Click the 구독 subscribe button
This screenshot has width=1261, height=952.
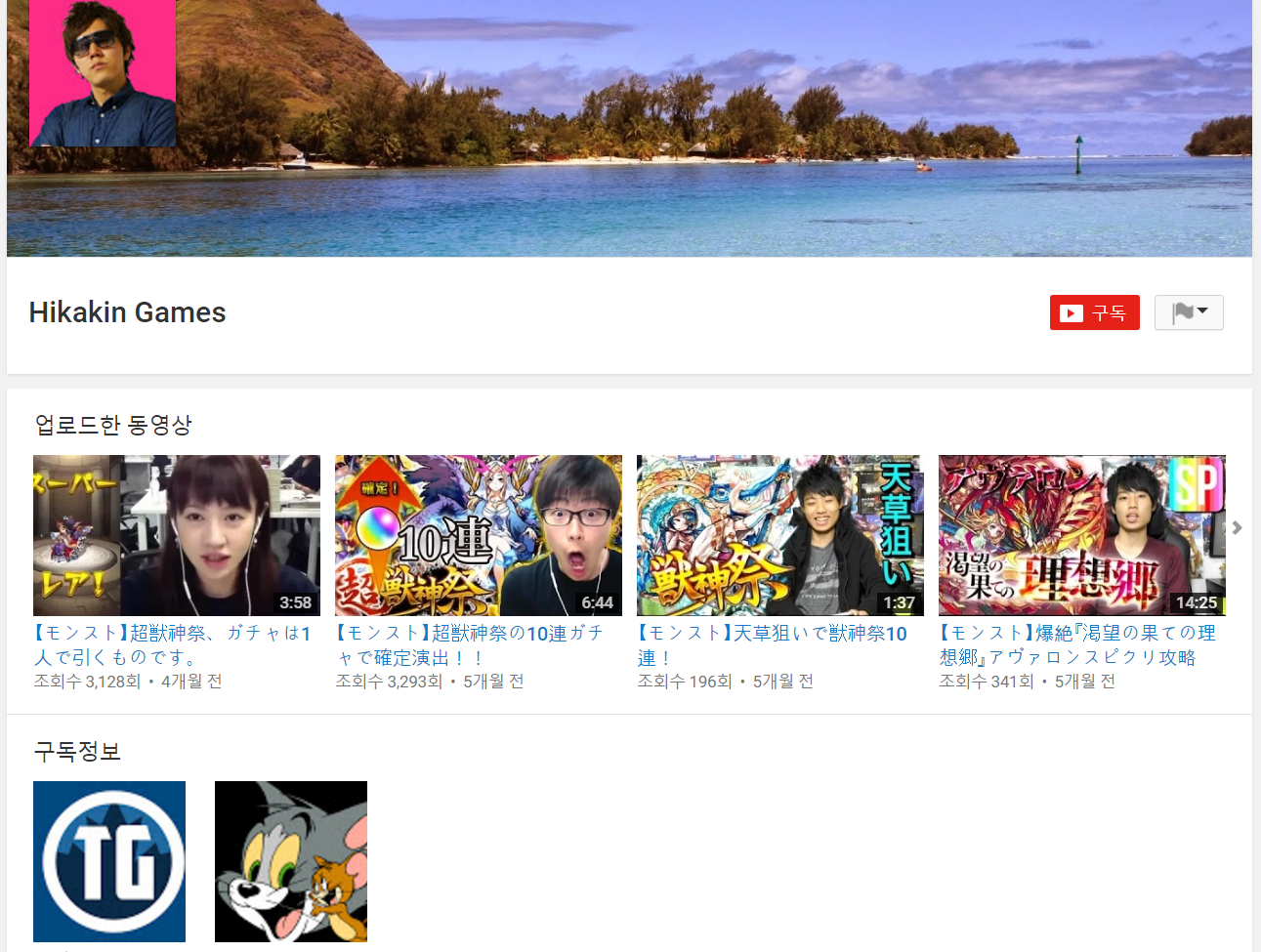click(x=1094, y=312)
